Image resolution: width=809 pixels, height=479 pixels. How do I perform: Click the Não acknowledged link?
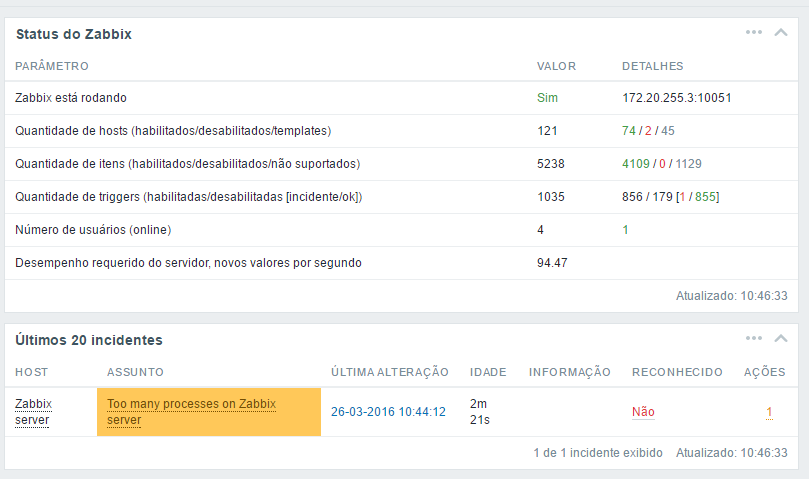pos(643,411)
